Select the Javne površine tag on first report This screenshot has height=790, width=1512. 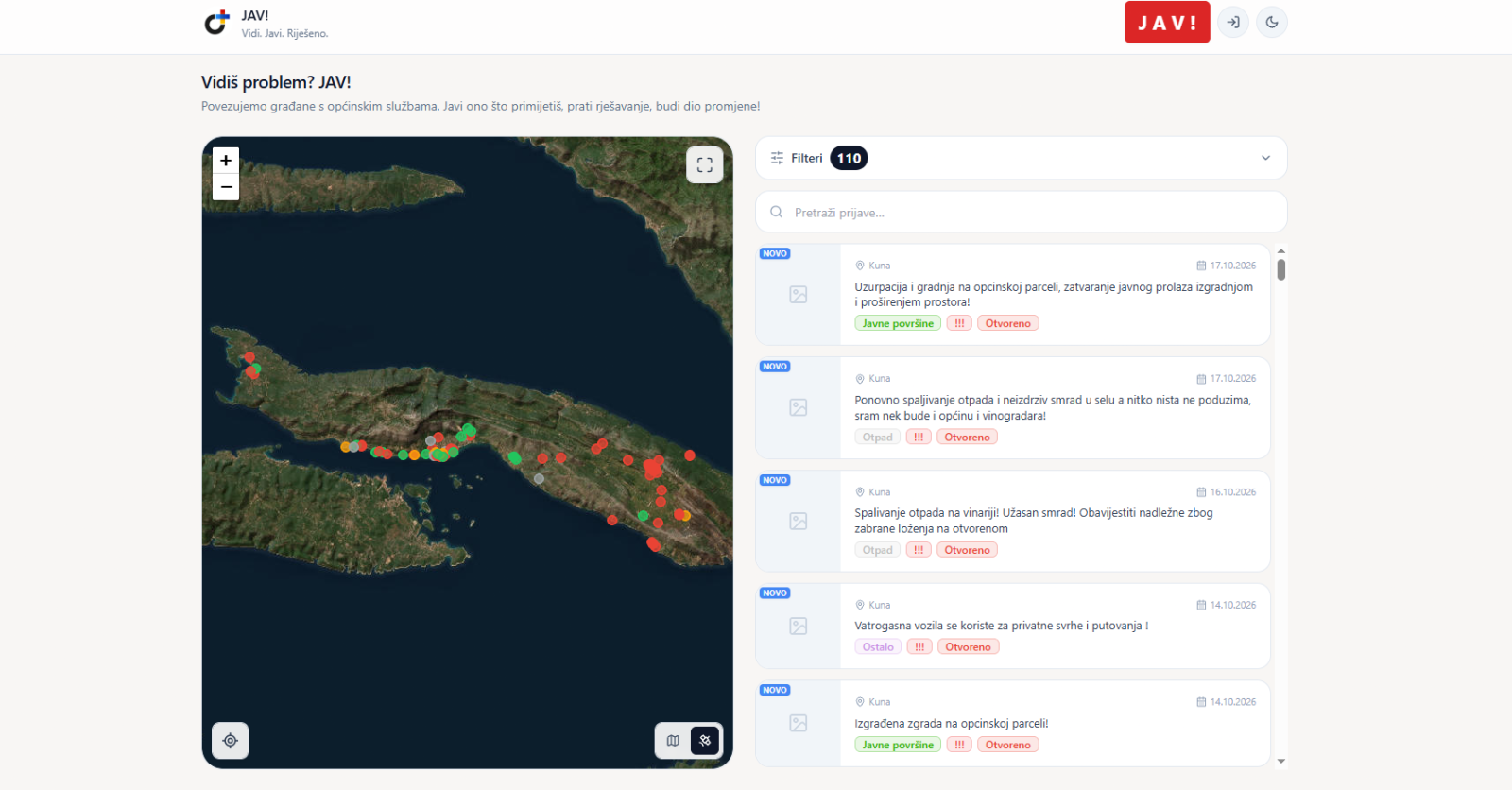[898, 323]
